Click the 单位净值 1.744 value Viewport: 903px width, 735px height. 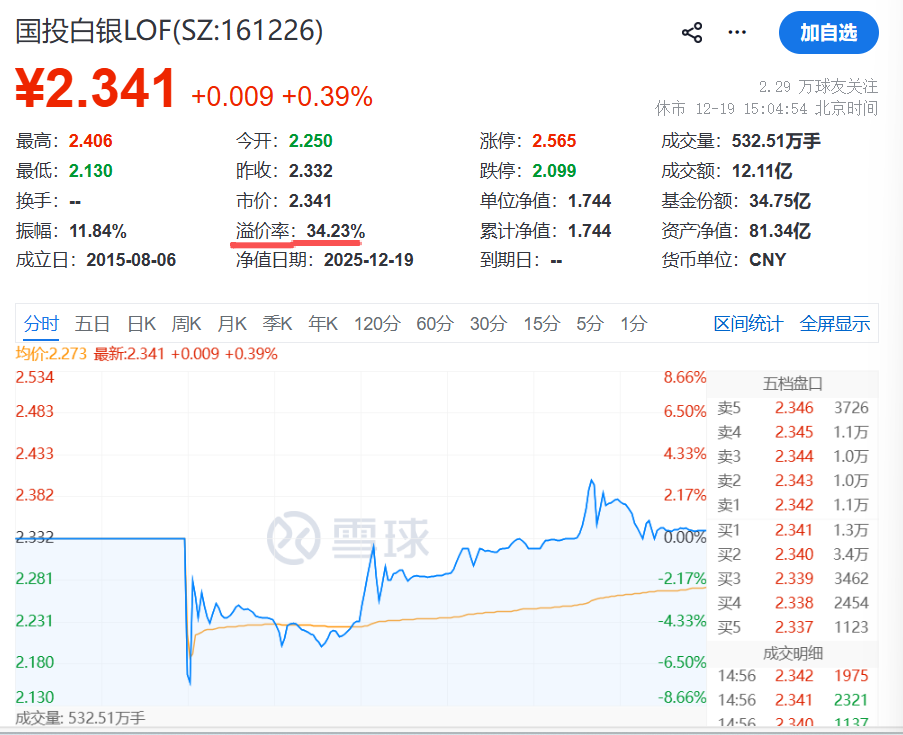click(x=589, y=200)
